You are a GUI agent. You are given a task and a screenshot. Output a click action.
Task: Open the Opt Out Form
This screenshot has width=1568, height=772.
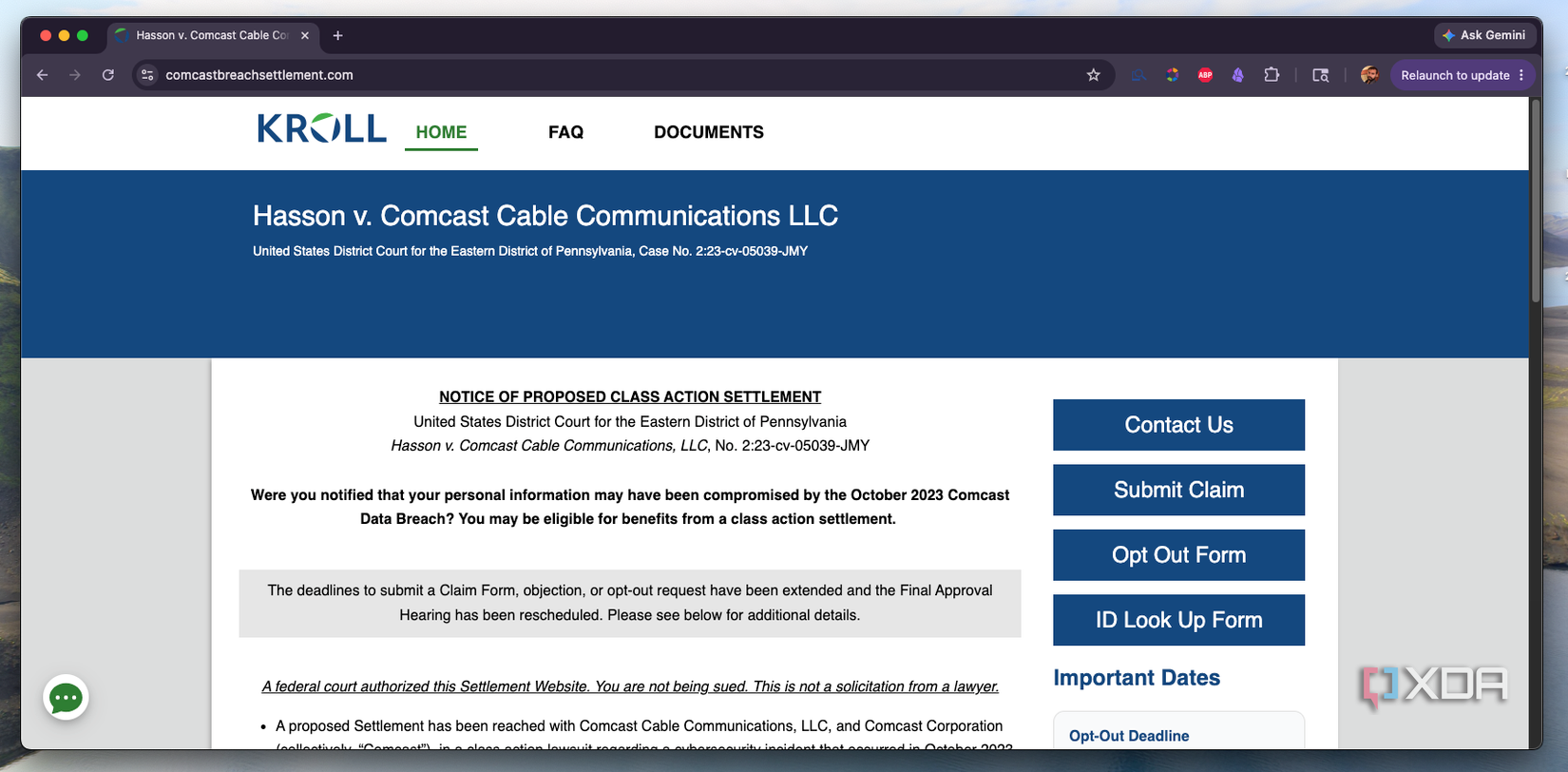pyautogui.click(x=1178, y=555)
